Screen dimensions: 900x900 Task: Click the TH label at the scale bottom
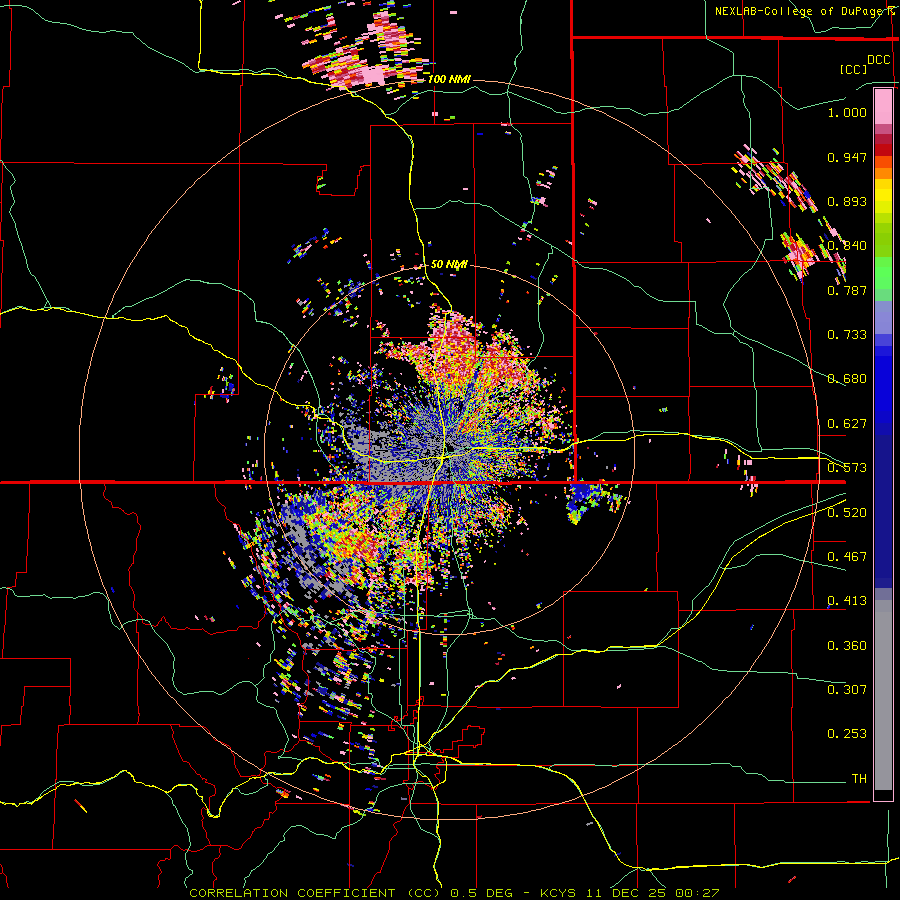859,778
